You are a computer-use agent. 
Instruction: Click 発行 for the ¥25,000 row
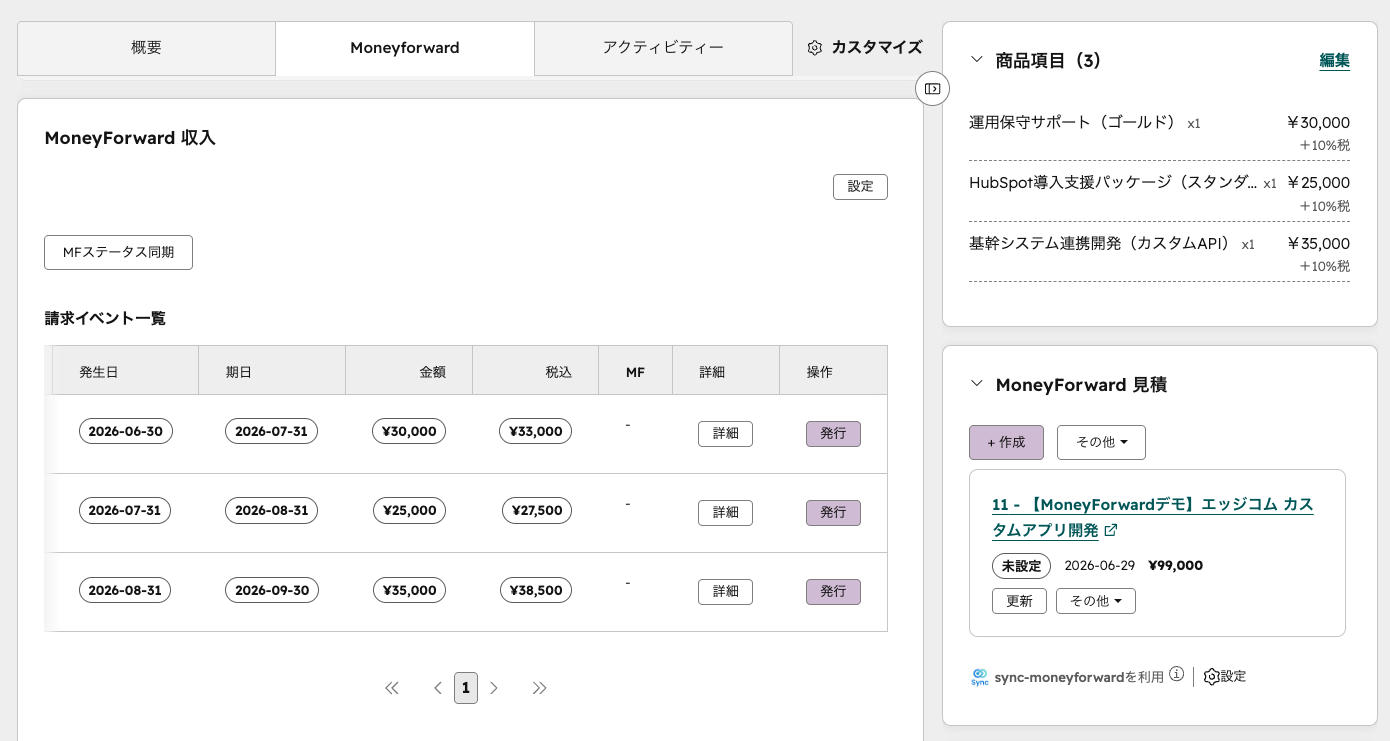(833, 513)
